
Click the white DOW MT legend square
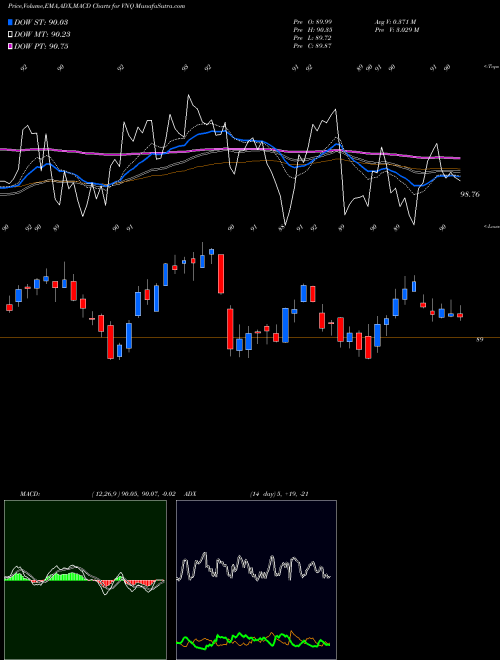[11, 35]
